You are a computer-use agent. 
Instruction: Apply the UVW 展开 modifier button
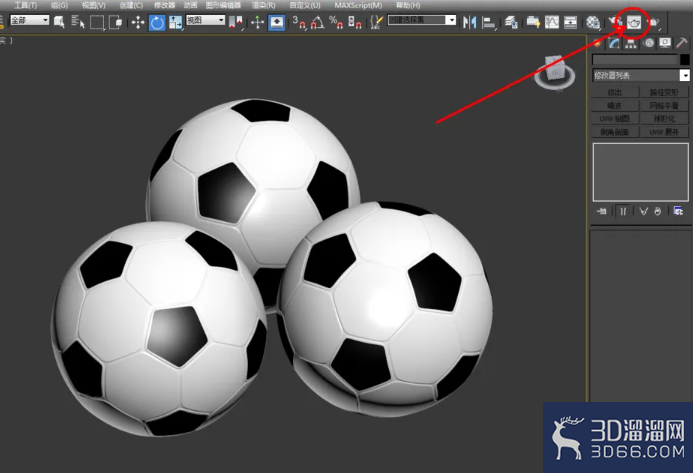(664, 132)
